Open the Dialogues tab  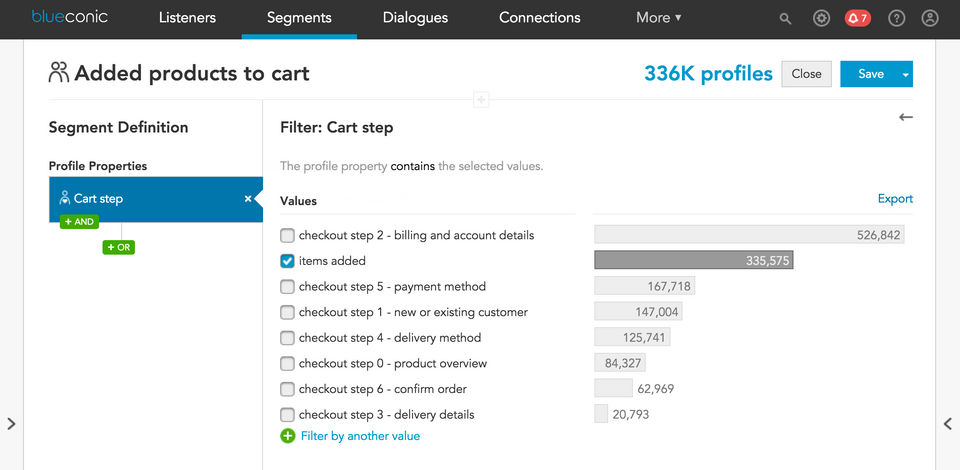[x=415, y=18]
